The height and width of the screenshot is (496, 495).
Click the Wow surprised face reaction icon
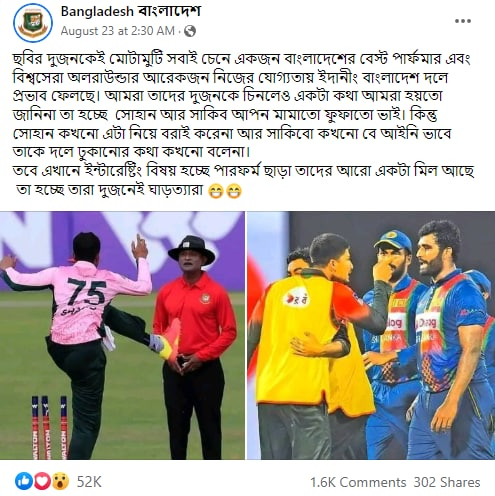pyautogui.click(x=60, y=481)
